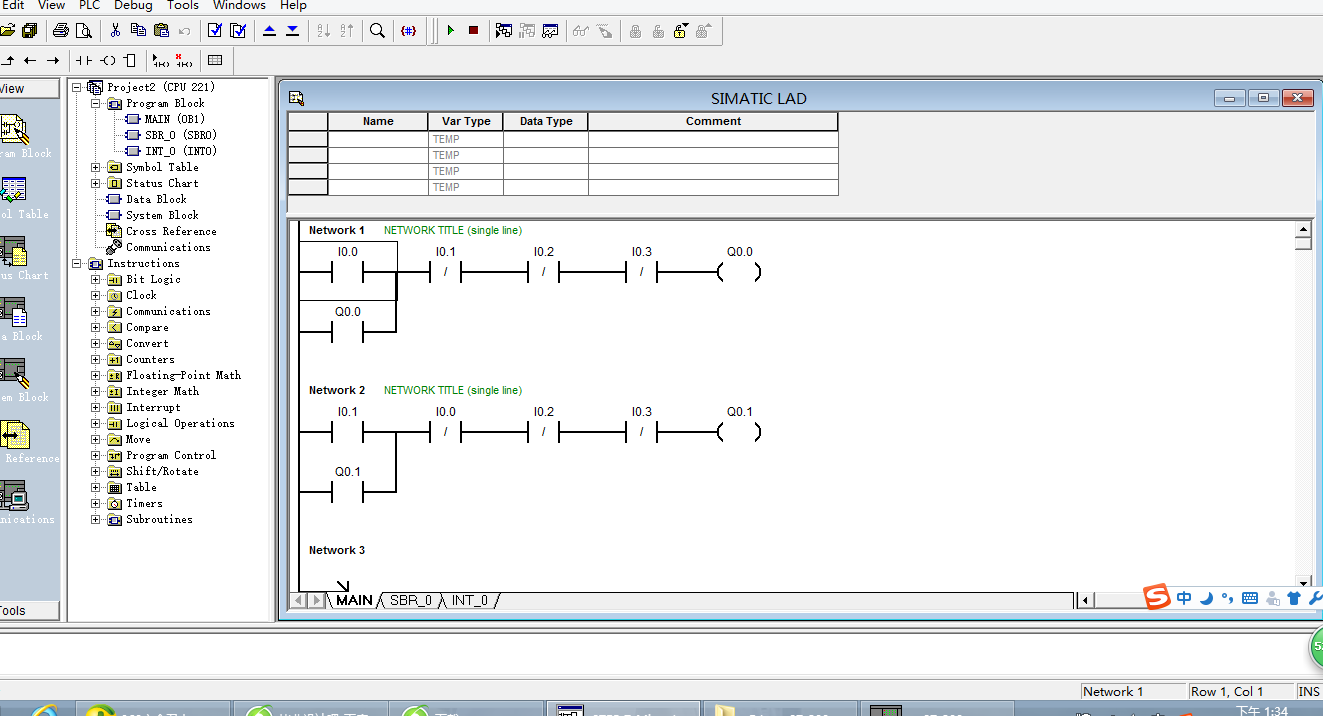1323x716 pixels.
Task: Upload program from PLC (up arrow)
Action: click(270, 31)
